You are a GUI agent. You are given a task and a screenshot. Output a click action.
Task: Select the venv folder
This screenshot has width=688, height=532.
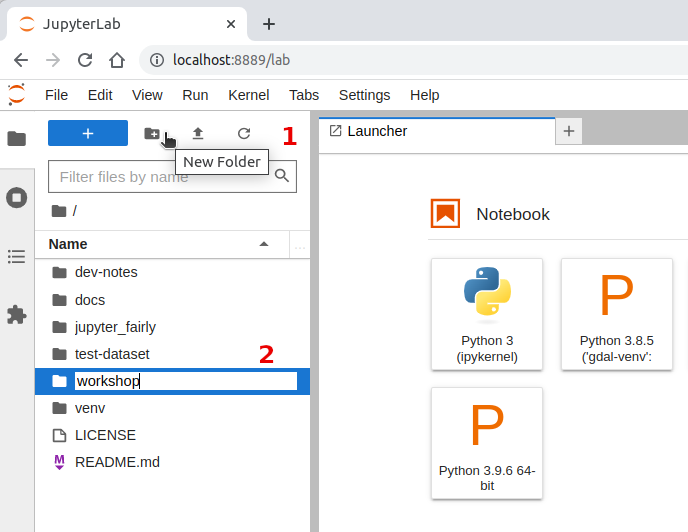tap(172, 408)
